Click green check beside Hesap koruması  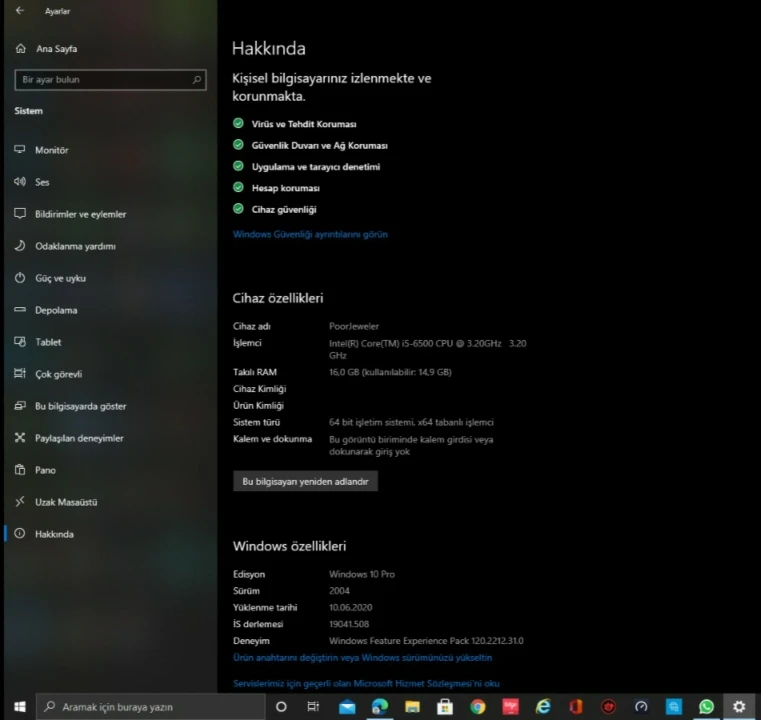click(238, 187)
